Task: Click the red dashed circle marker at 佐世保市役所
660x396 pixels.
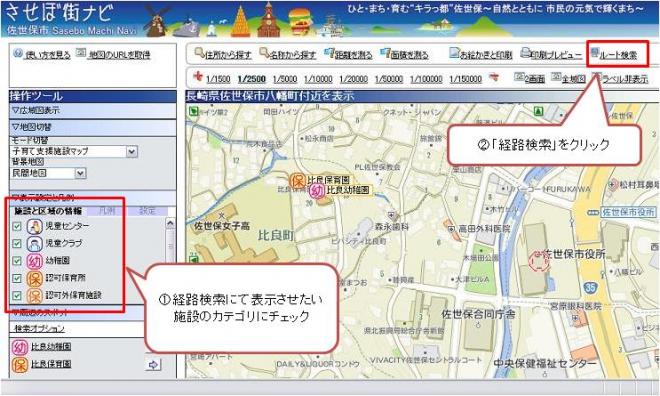Action: pos(538,262)
